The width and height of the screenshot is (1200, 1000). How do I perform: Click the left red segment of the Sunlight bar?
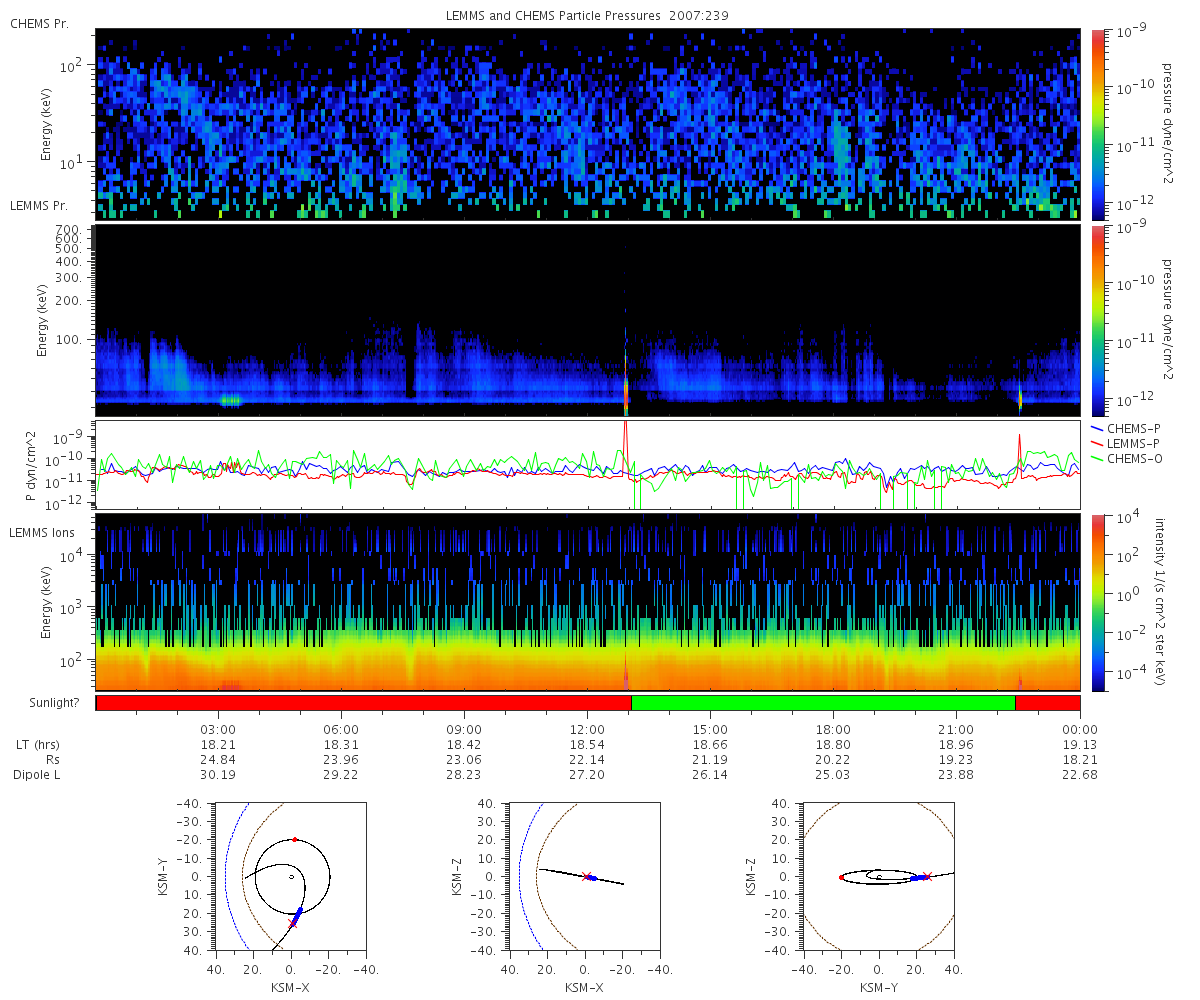point(364,702)
